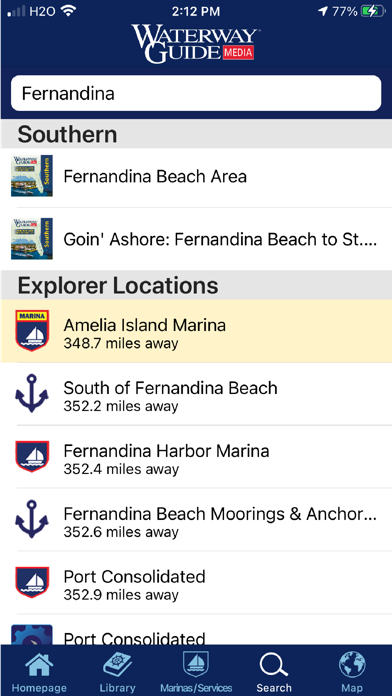392x696 pixels.
Task: Tap anchor icon for Fernandina Beach Moorings
Action: tap(32, 519)
